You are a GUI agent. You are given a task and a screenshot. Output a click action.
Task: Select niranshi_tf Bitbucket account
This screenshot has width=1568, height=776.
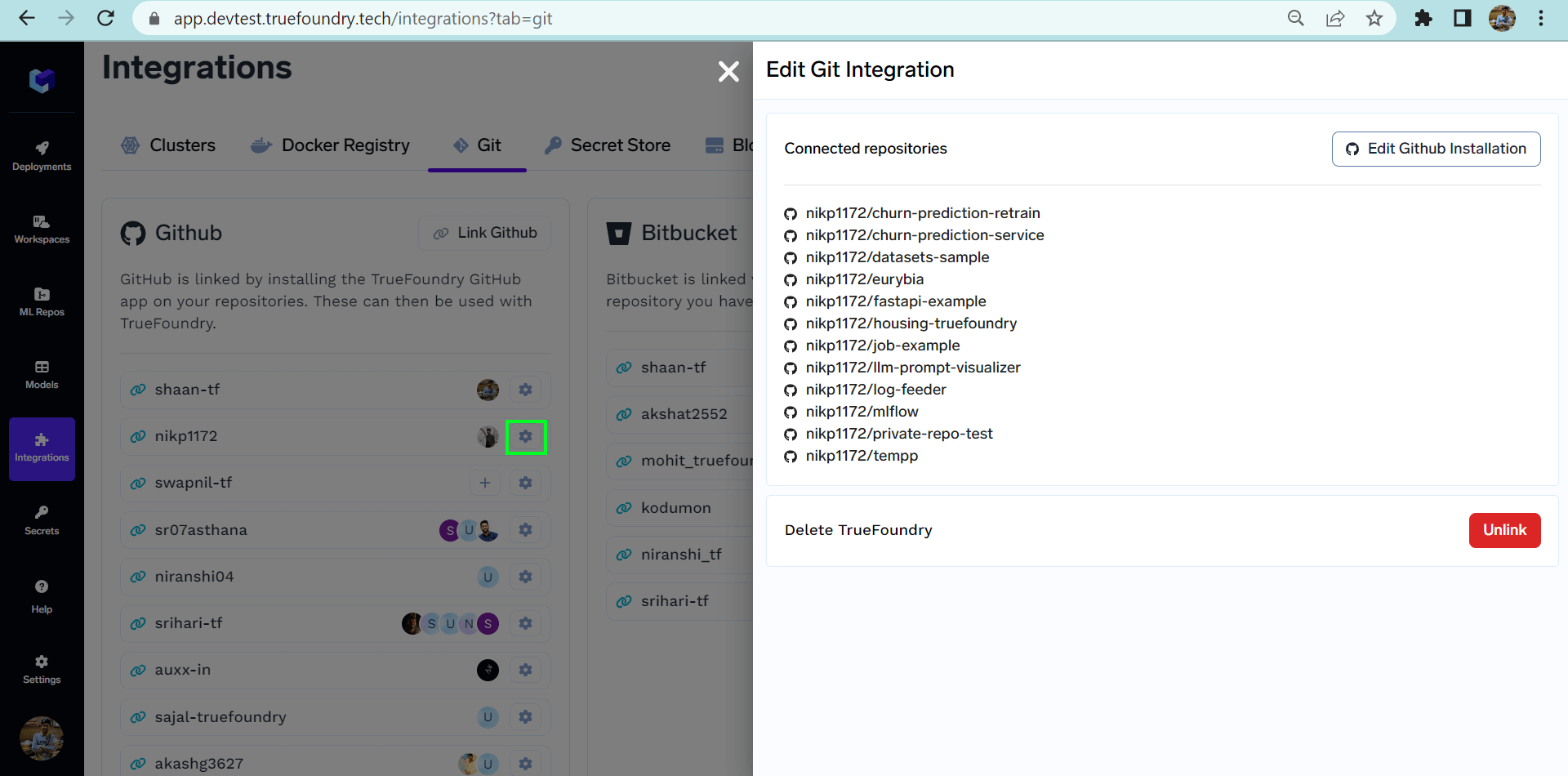(x=679, y=555)
